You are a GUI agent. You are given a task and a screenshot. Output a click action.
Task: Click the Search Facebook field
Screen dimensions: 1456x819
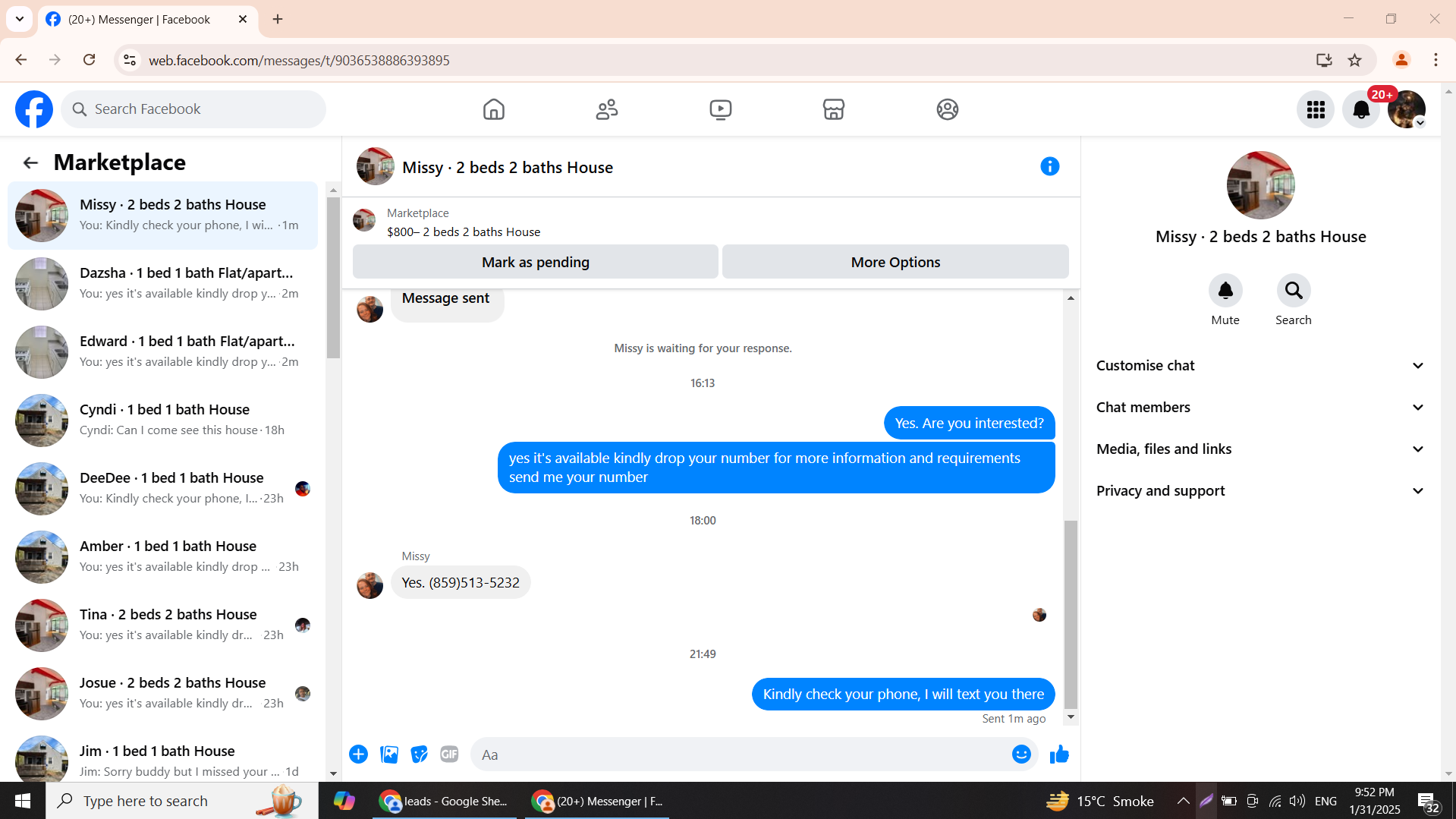(193, 109)
